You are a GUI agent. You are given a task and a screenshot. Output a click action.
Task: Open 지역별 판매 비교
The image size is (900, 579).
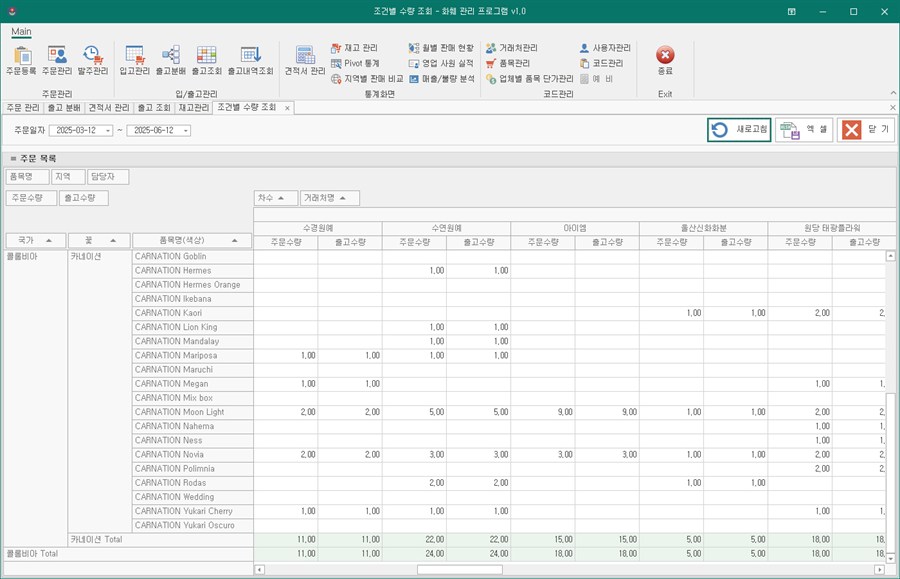[x=367, y=79]
